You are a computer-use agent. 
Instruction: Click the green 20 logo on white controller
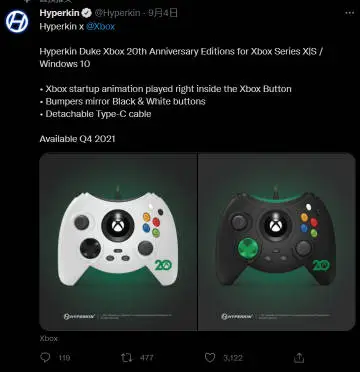pos(163,265)
